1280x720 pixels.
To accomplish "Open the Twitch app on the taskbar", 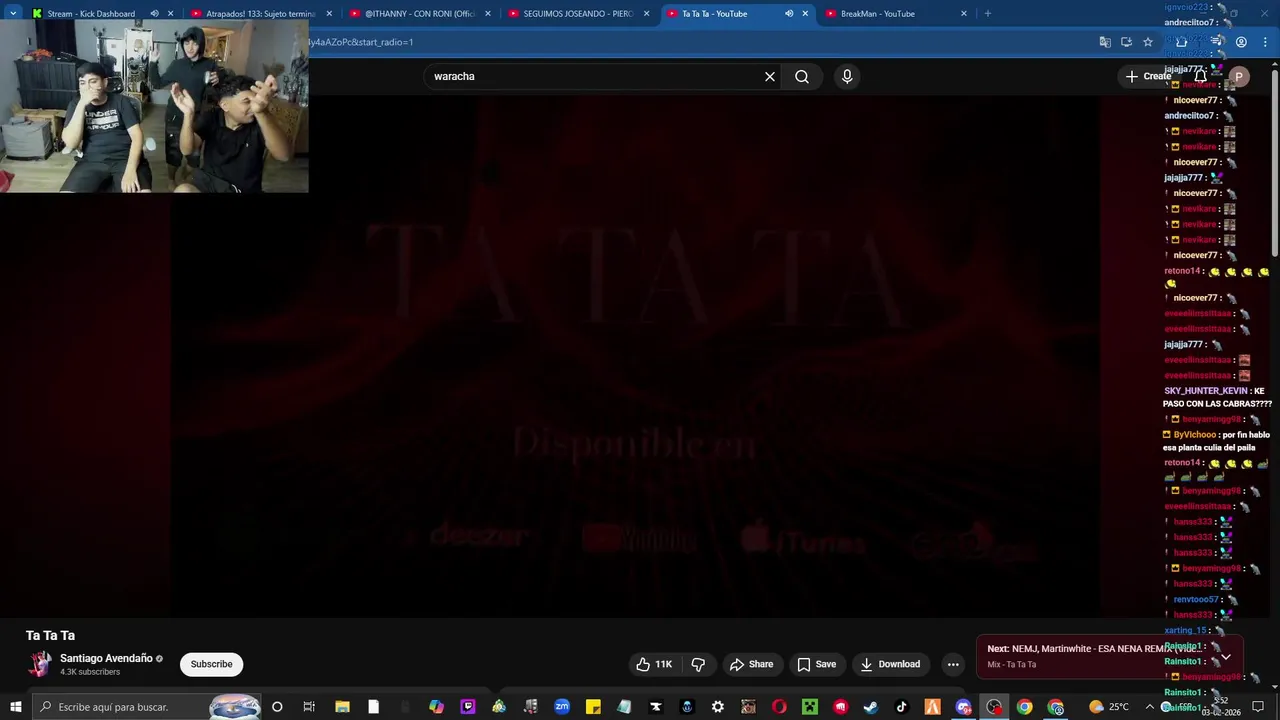I will click(468, 707).
